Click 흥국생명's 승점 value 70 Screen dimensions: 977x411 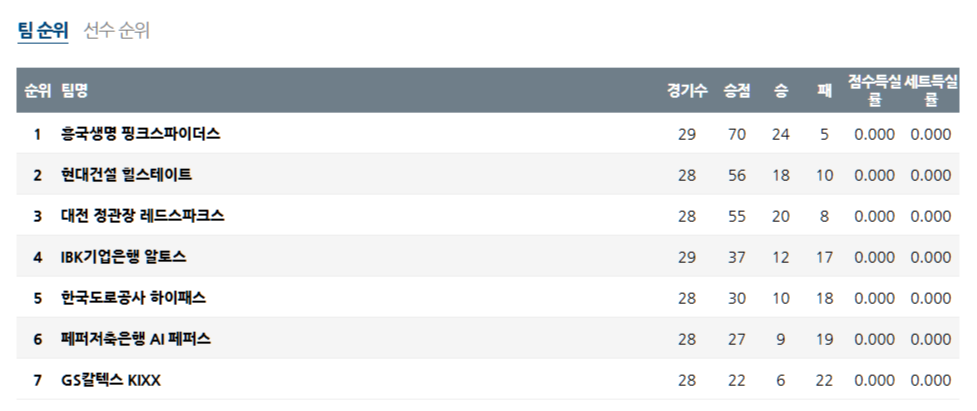(x=737, y=134)
